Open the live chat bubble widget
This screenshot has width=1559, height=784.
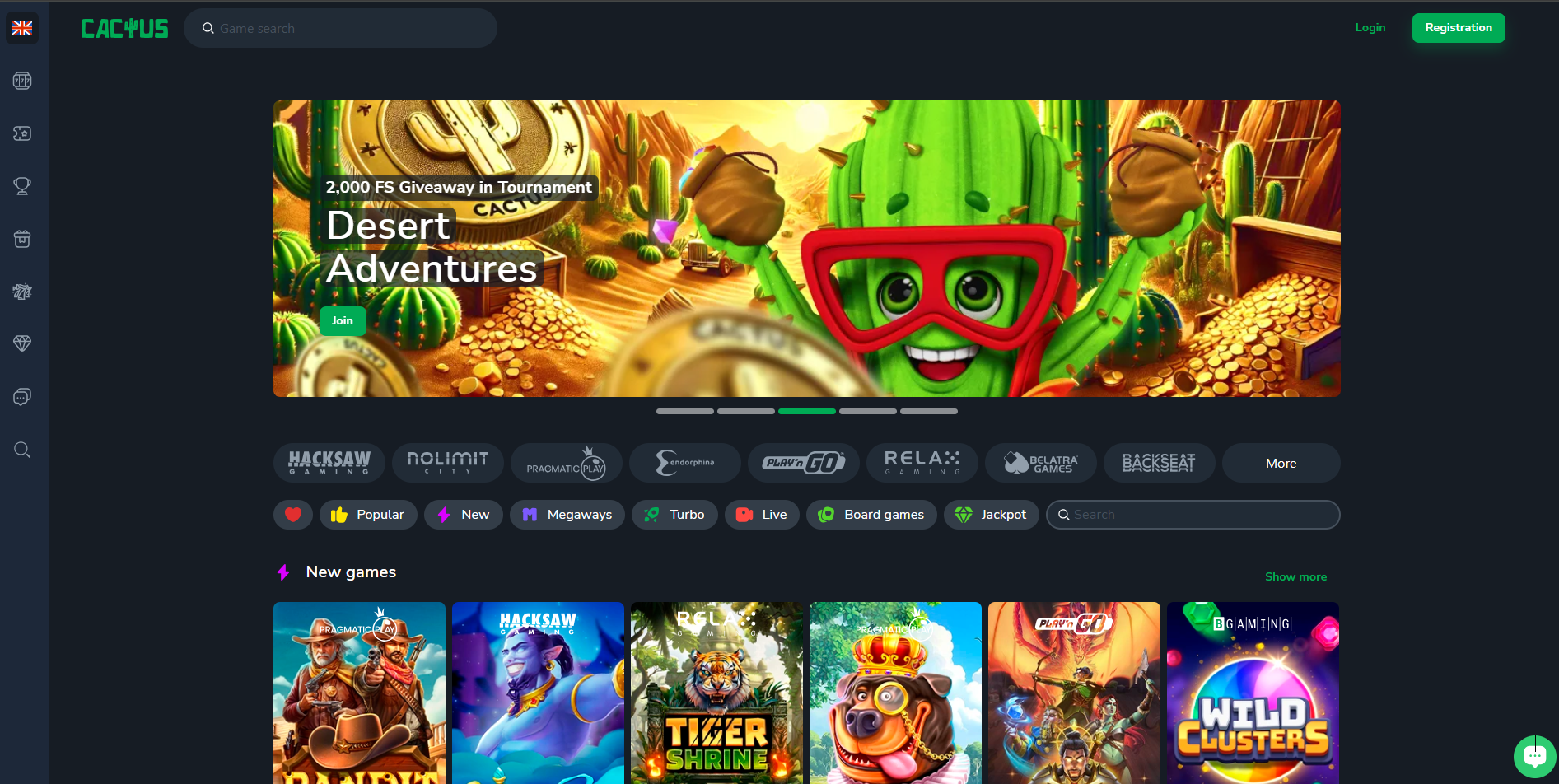1534,756
